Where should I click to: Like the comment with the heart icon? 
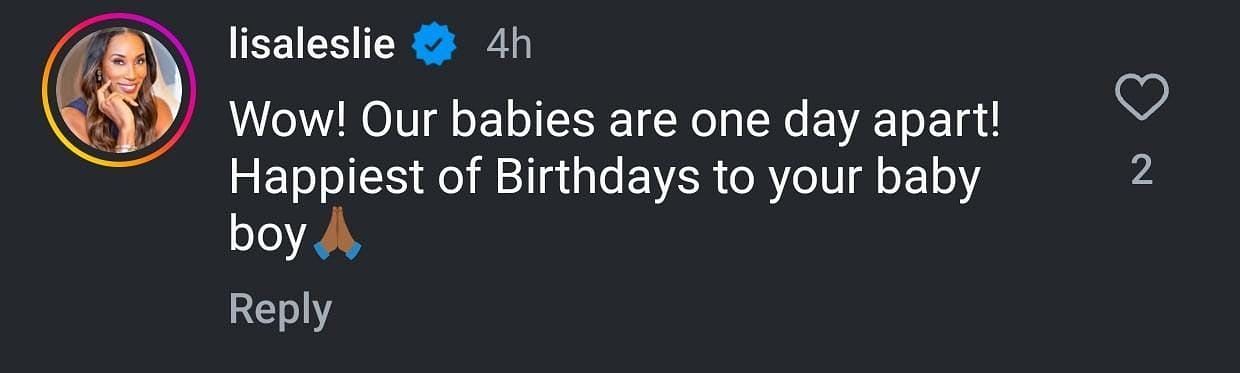point(1141,99)
